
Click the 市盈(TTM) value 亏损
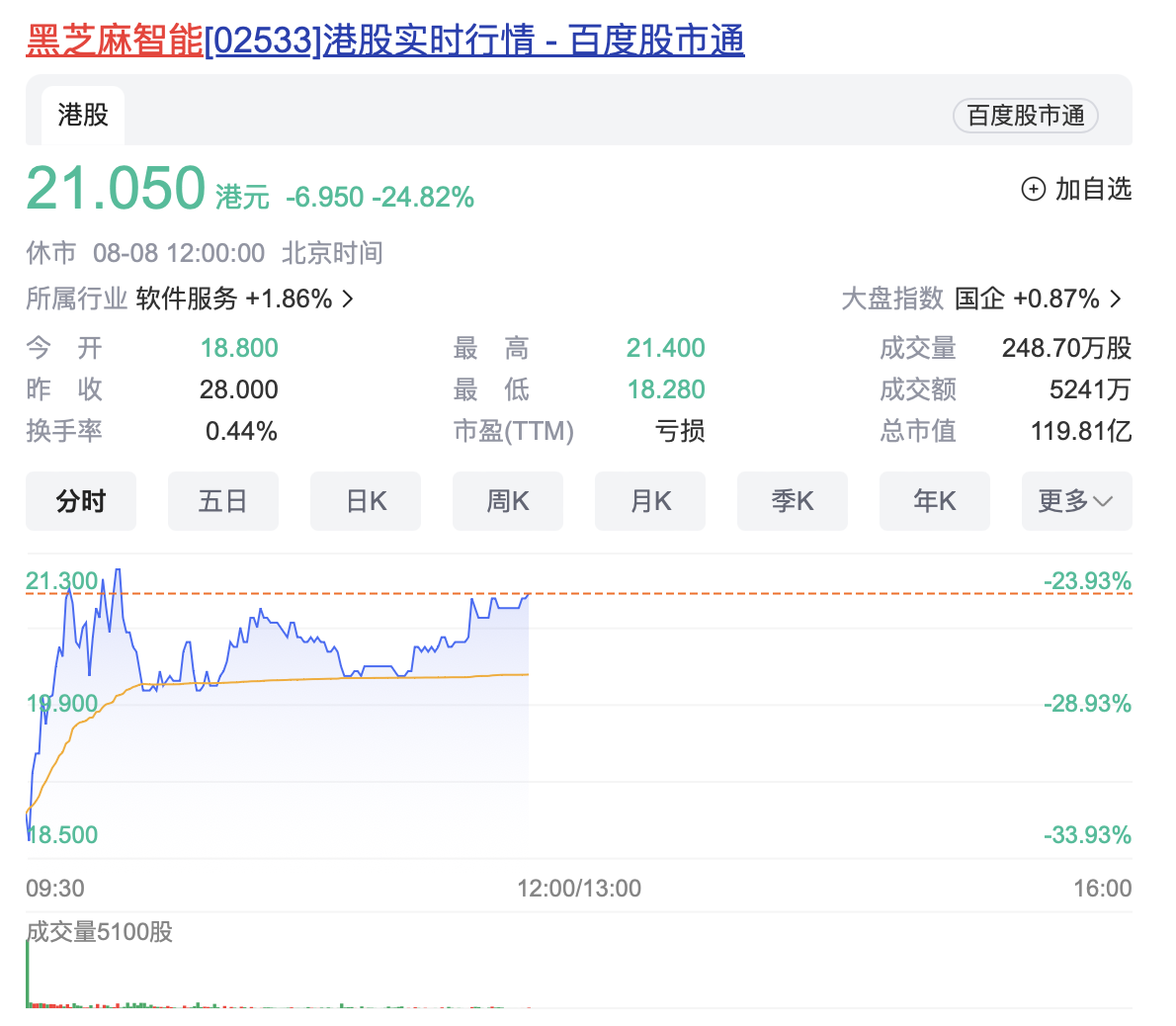tap(680, 431)
